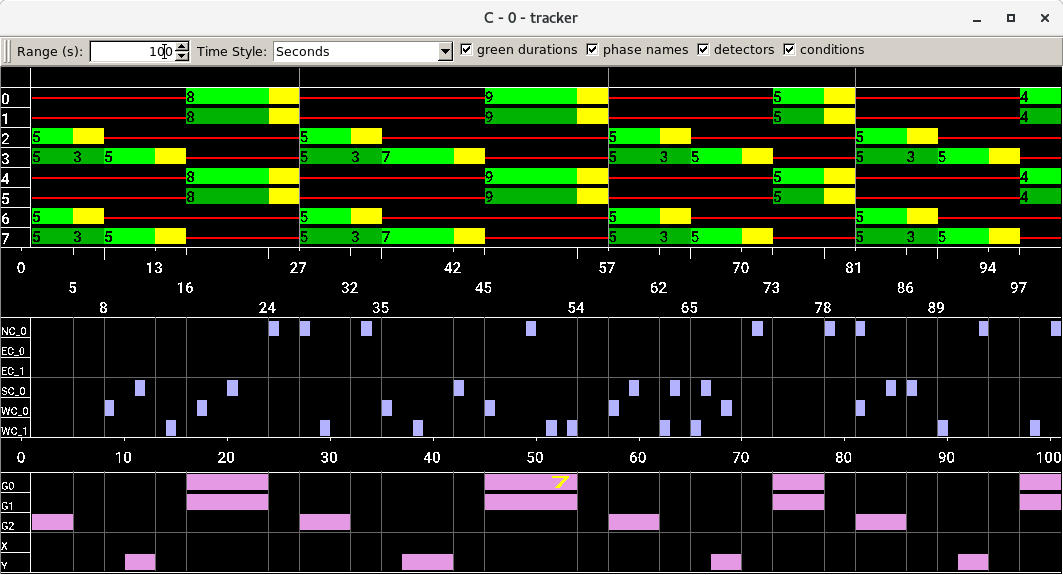1063x575 pixels.
Task: Click the first Y row pink bar
Action: point(140,561)
